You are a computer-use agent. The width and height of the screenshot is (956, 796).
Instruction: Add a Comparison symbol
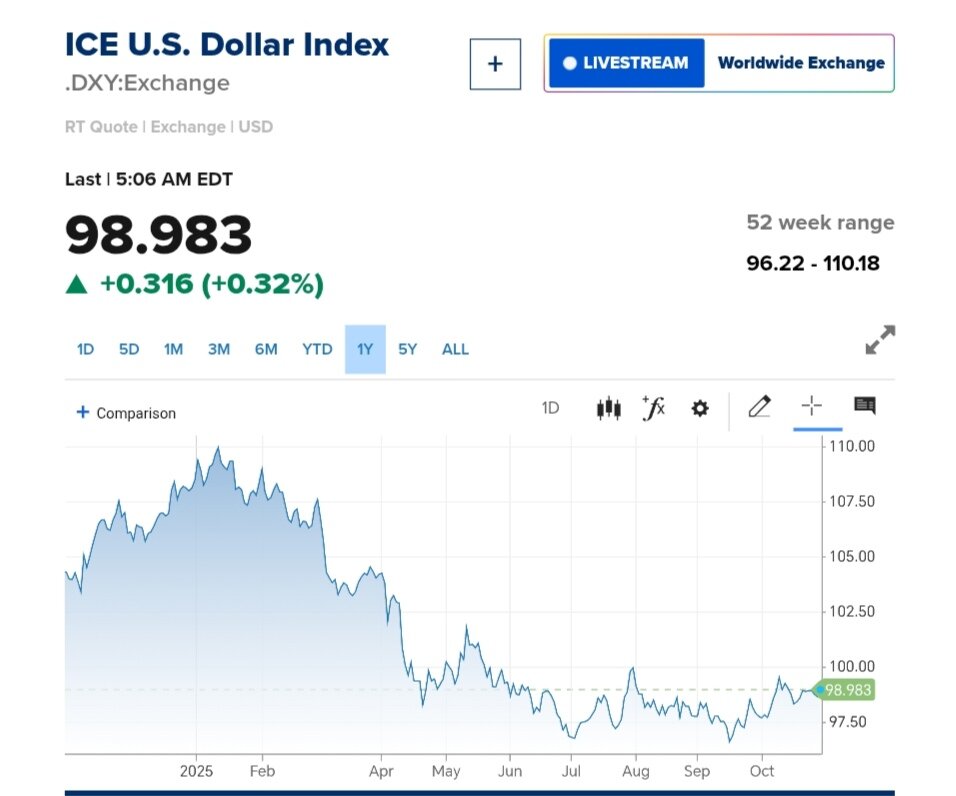tap(126, 413)
